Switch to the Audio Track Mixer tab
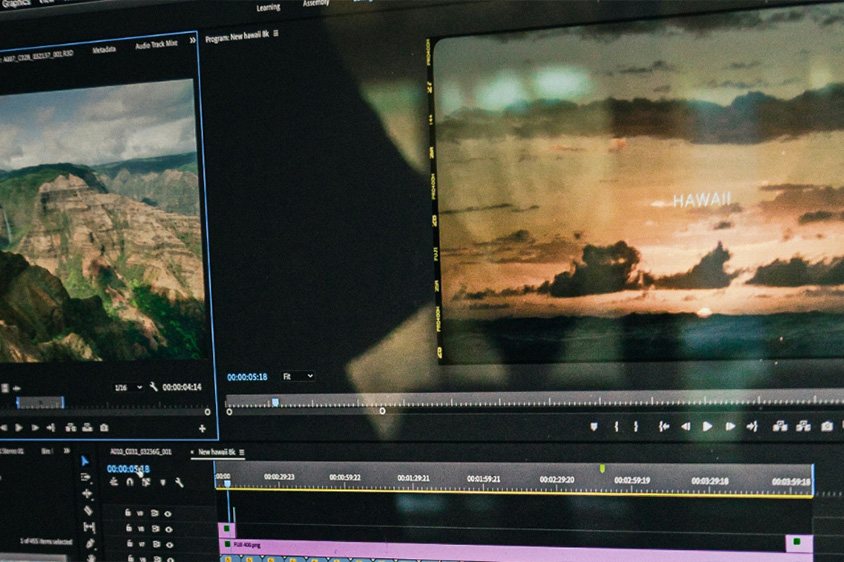Screen dimensions: 844x562 [156, 44]
